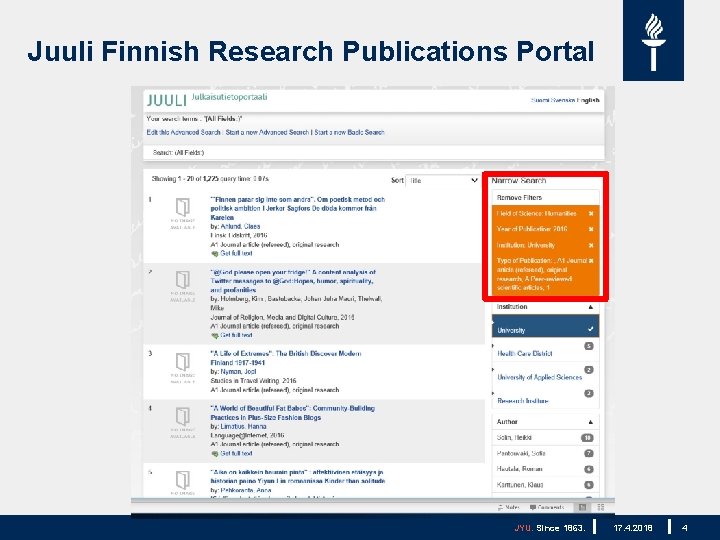The image size is (720, 540).
Task: Click Edit this Advanced Search link
Action: 183,132
